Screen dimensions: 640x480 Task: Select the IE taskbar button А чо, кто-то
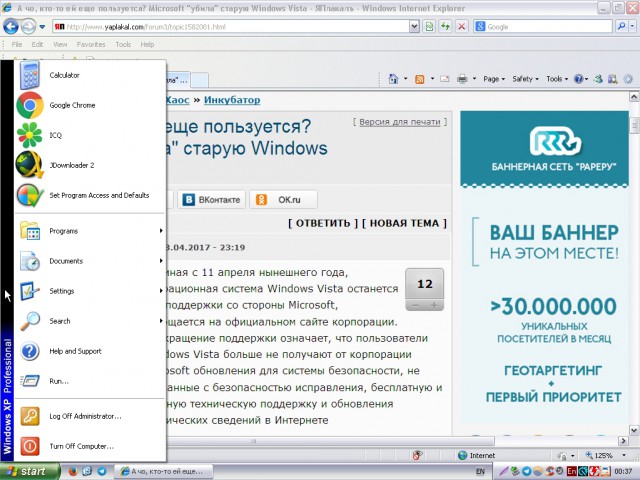pos(163,471)
